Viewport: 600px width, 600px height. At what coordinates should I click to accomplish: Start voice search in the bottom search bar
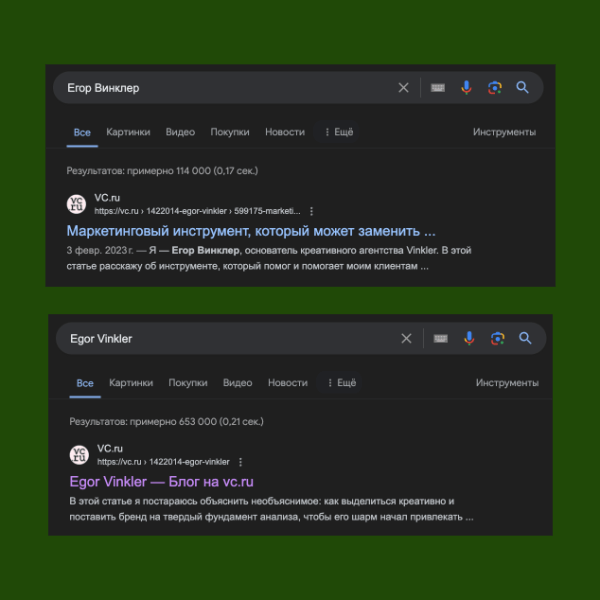469,339
